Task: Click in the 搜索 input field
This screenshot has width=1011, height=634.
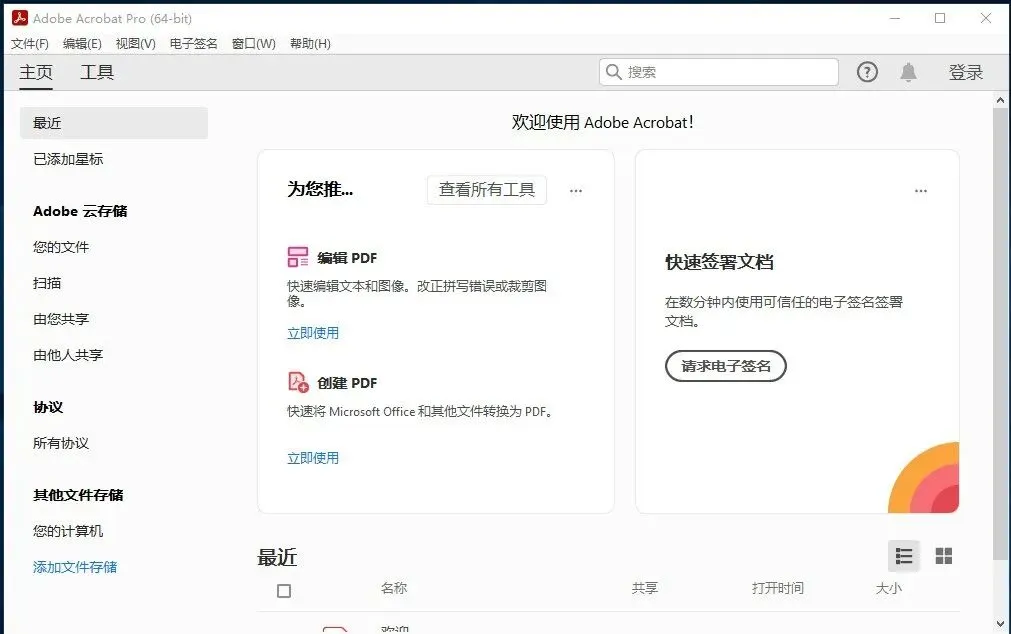Action: (718, 72)
